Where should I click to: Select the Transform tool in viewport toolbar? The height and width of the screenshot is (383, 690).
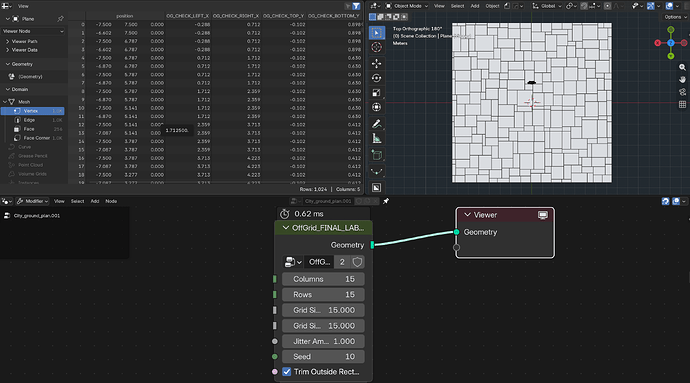tap(377, 107)
